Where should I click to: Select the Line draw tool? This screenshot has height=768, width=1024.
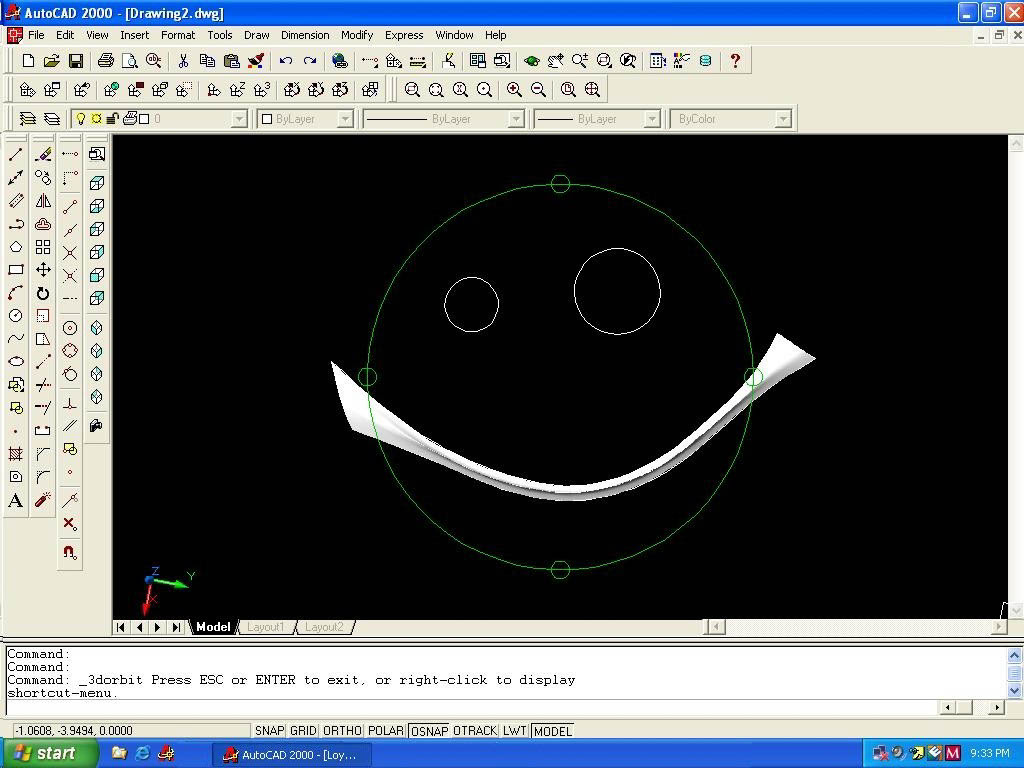[16, 154]
